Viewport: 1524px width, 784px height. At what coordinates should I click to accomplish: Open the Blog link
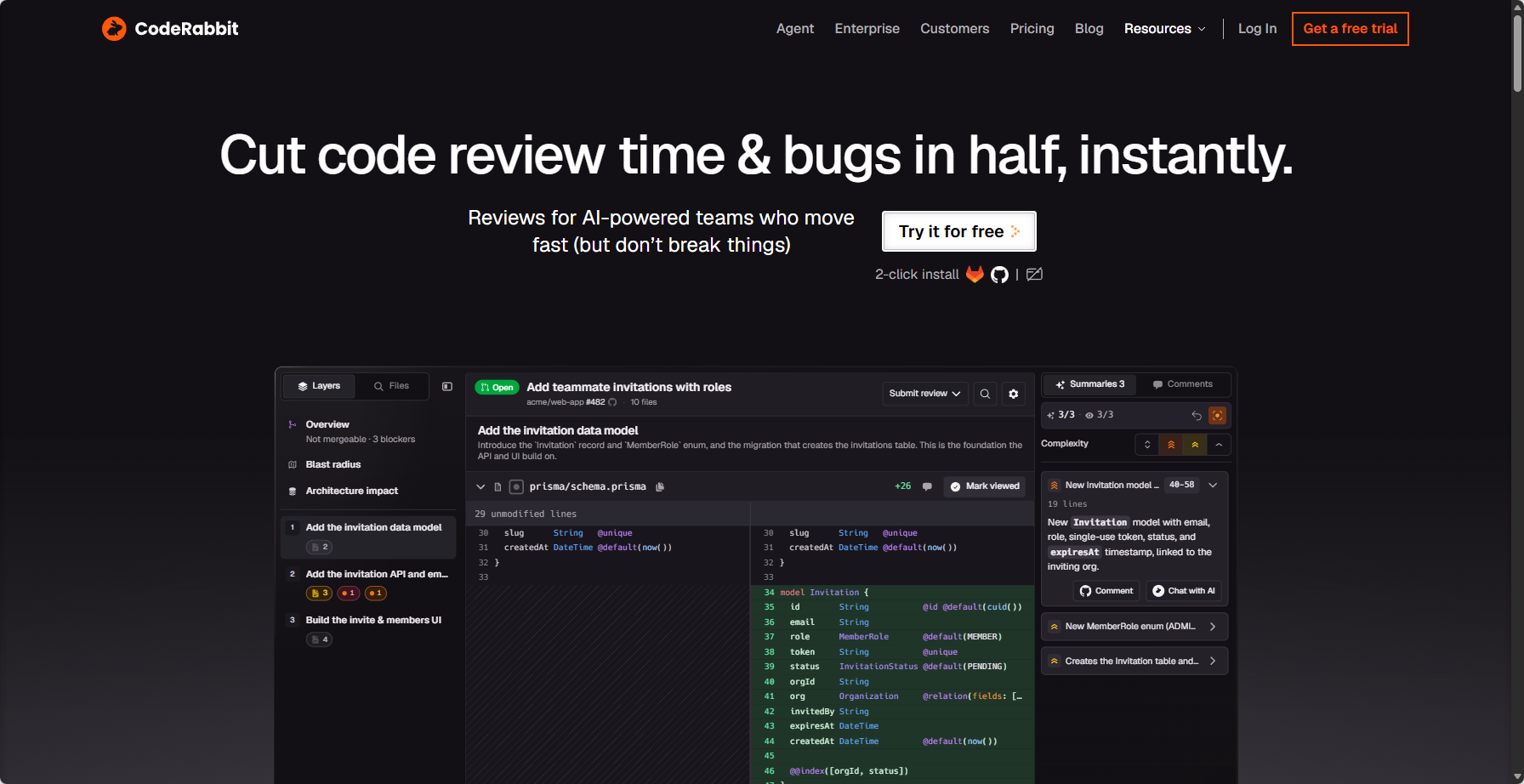(1089, 29)
